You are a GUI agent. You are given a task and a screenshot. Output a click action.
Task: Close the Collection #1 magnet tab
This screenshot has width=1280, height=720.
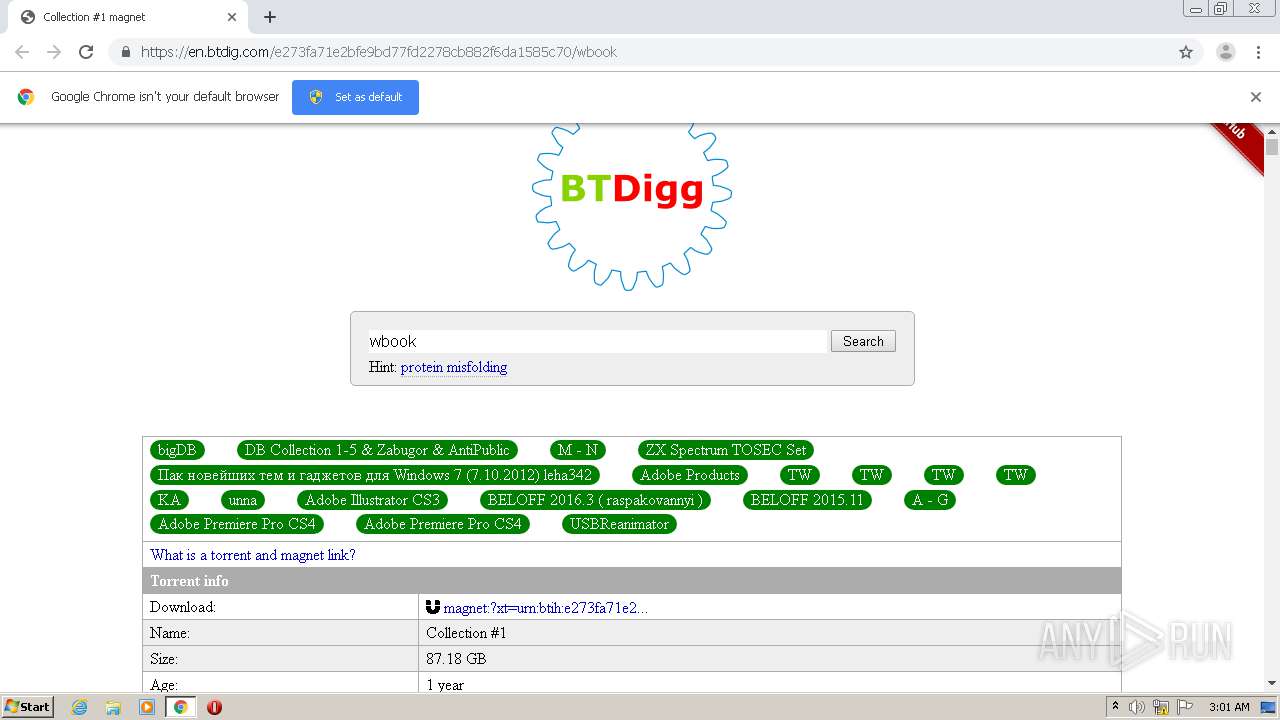232,17
